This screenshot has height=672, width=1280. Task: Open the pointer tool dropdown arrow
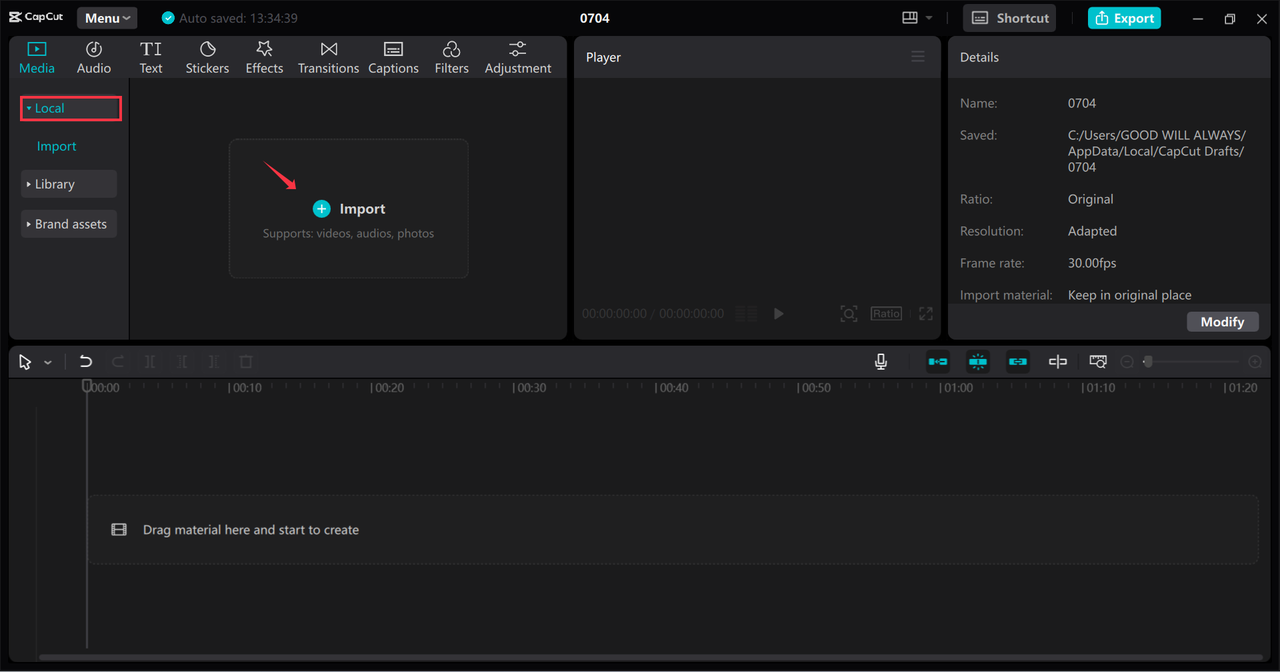click(x=48, y=362)
